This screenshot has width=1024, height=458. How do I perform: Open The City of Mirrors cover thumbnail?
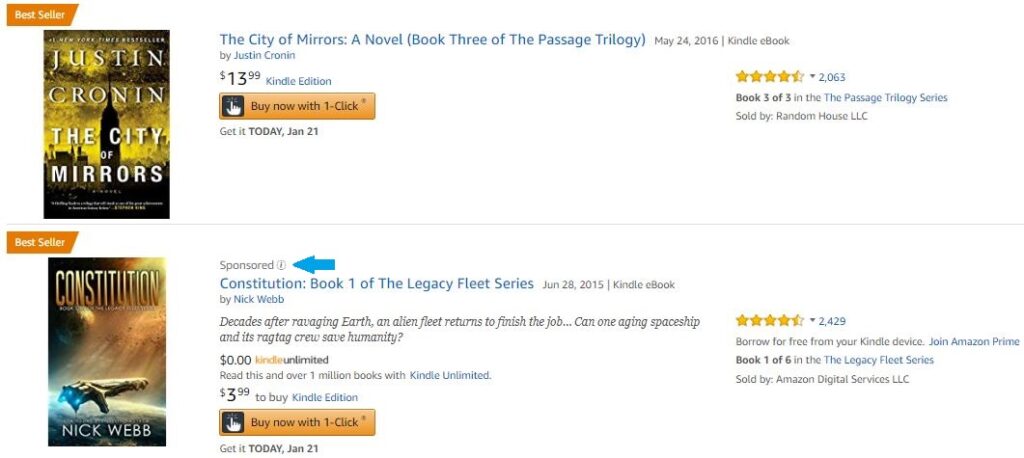pos(107,124)
